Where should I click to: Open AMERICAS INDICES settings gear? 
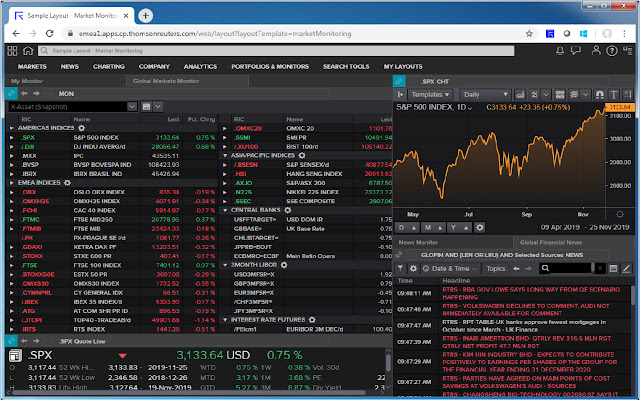click(82, 128)
